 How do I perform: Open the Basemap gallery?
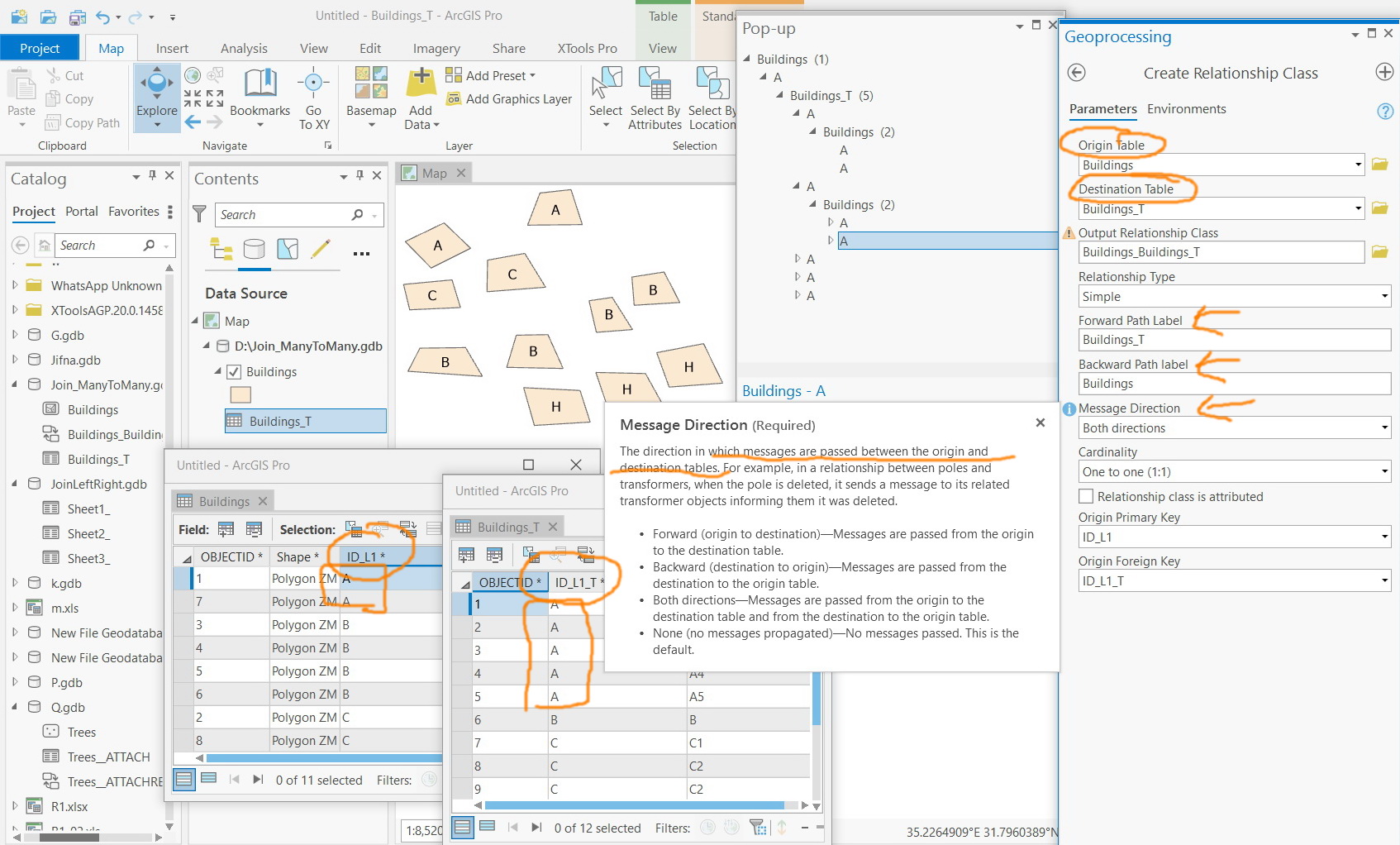click(x=371, y=98)
